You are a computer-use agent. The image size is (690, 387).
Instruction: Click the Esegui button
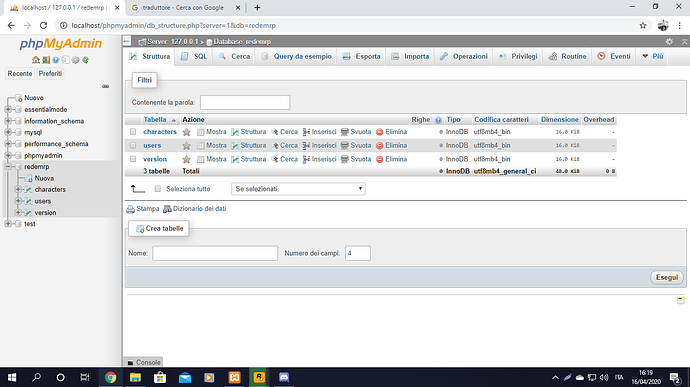[x=667, y=277]
